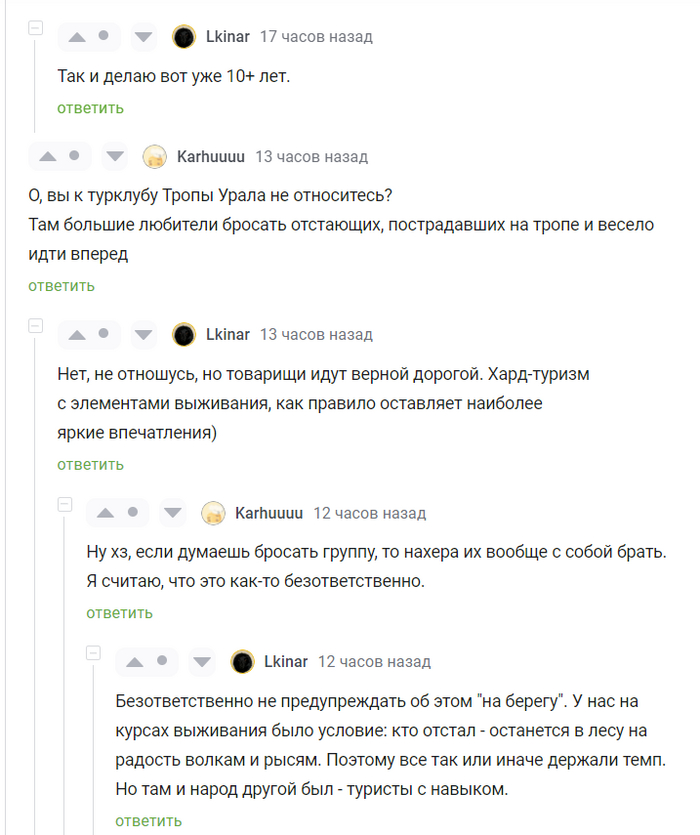700x835 pixels.
Task: Upvote Lkinar's comment from 12 часов назад
Action: pyautogui.click(x=134, y=662)
